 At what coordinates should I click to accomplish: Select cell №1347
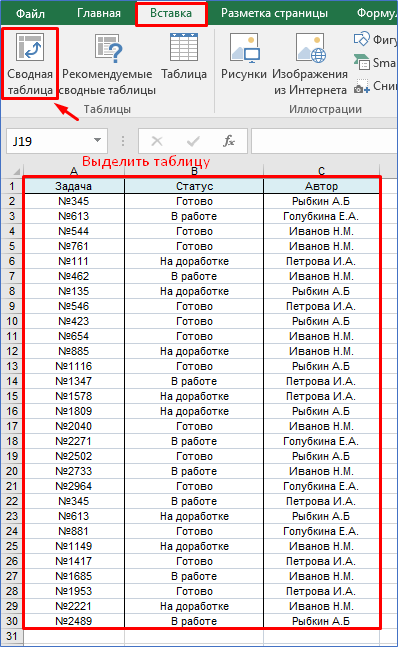[x=74, y=381]
